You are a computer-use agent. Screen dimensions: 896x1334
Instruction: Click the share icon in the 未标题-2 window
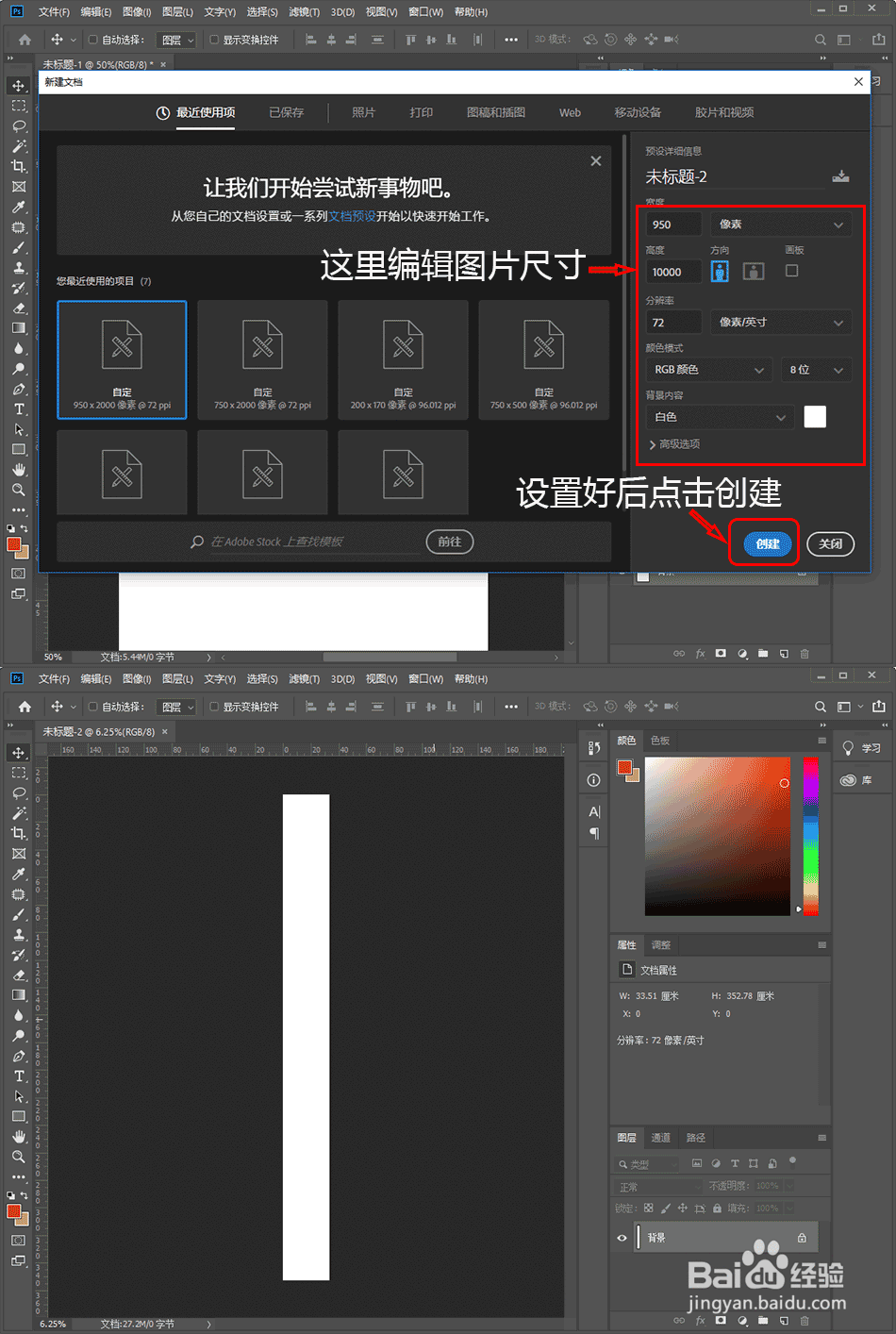coord(879,707)
